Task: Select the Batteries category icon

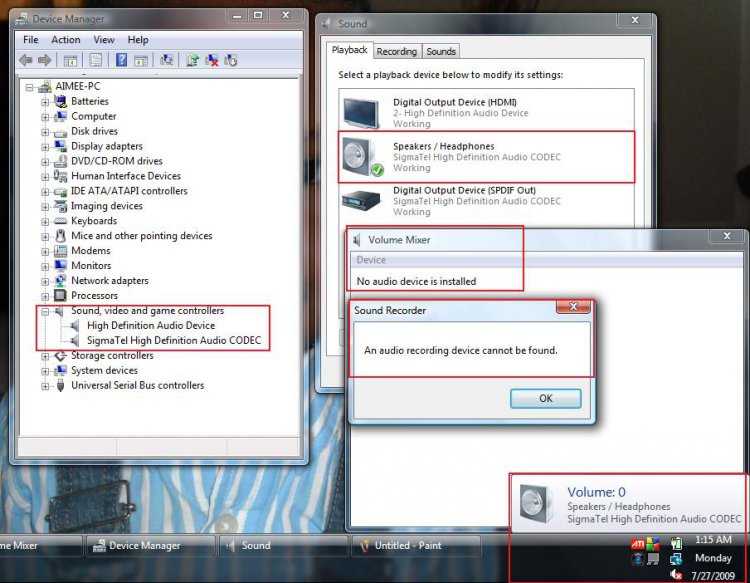Action: (60, 101)
